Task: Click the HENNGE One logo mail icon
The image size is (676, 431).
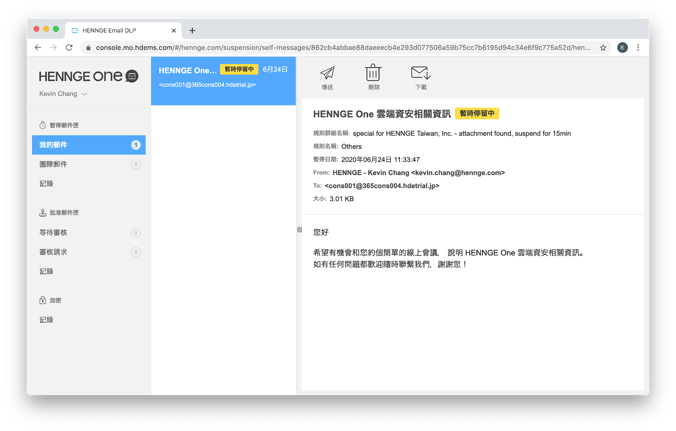Action: (132, 76)
